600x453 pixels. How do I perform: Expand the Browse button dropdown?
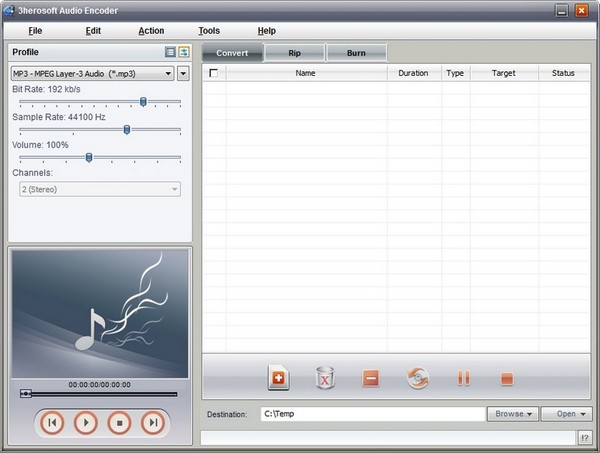tap(528, 414)
